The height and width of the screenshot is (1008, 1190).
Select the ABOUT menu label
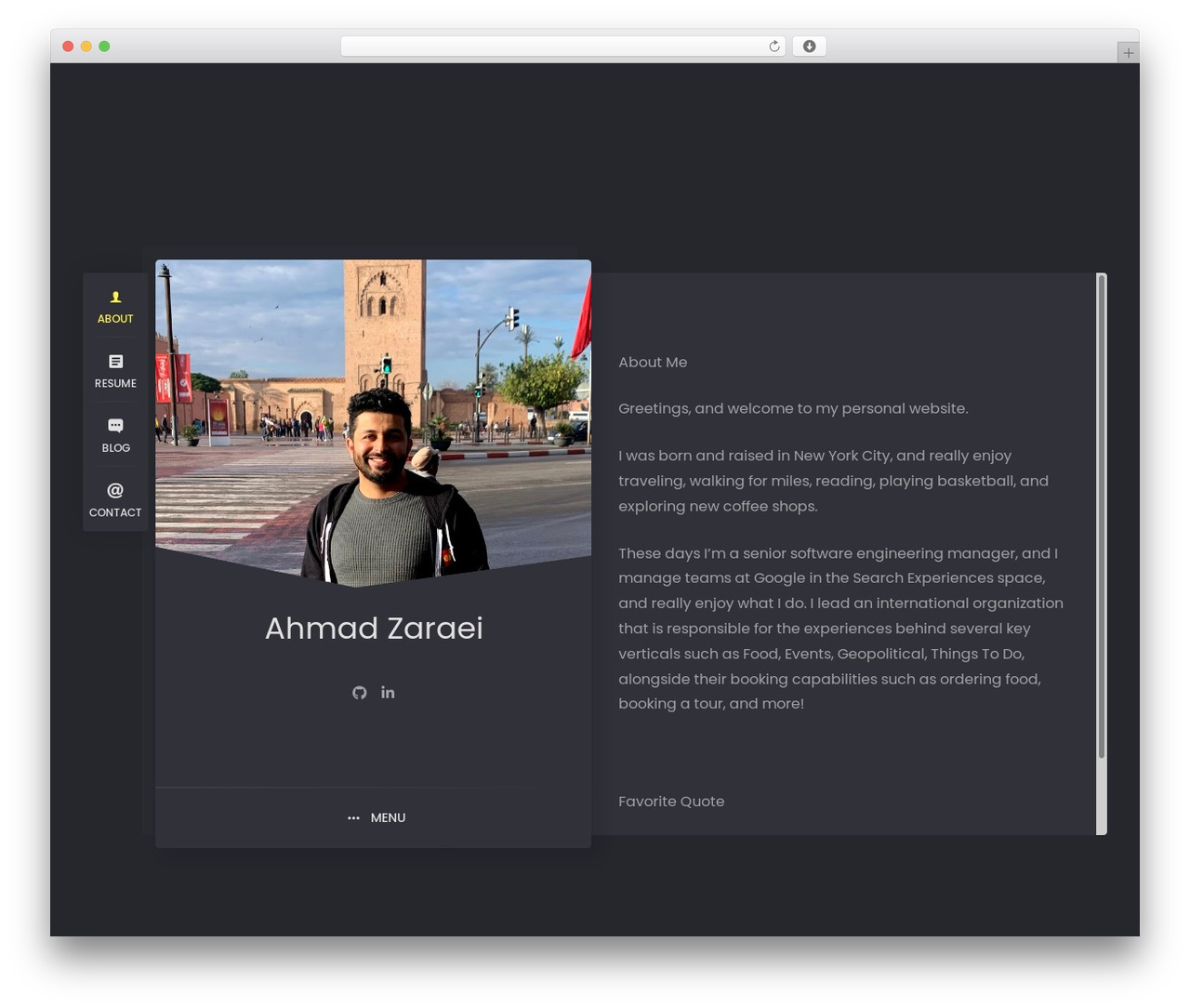115,319
